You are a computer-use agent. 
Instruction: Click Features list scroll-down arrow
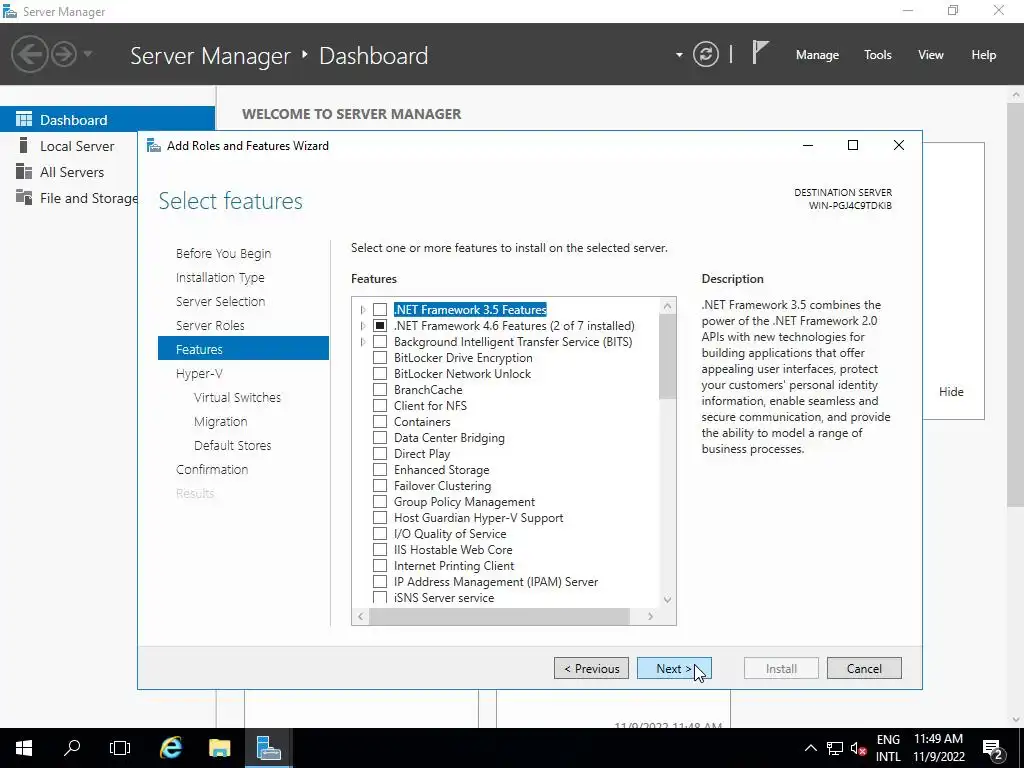pyautogui.click(x=667, y=600)
